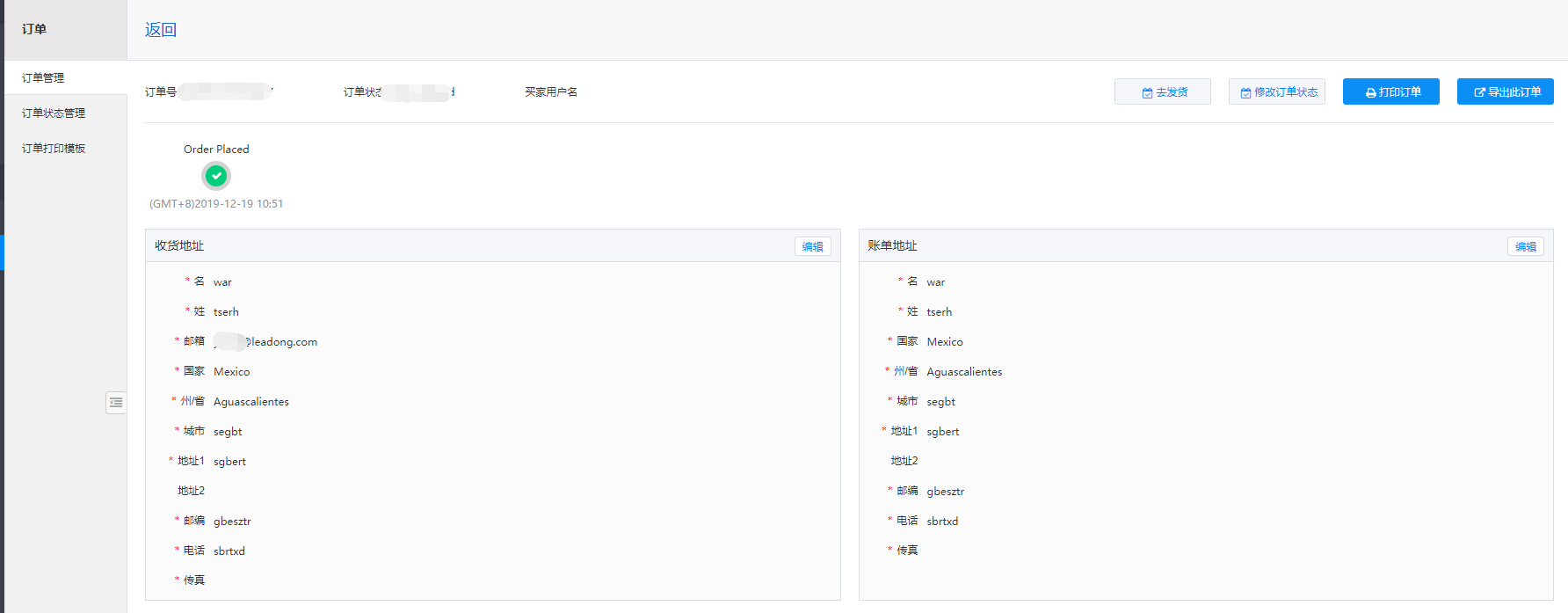
Task: Open 订单打印模板 sidebar menu item
Action: tap(54, 148)
